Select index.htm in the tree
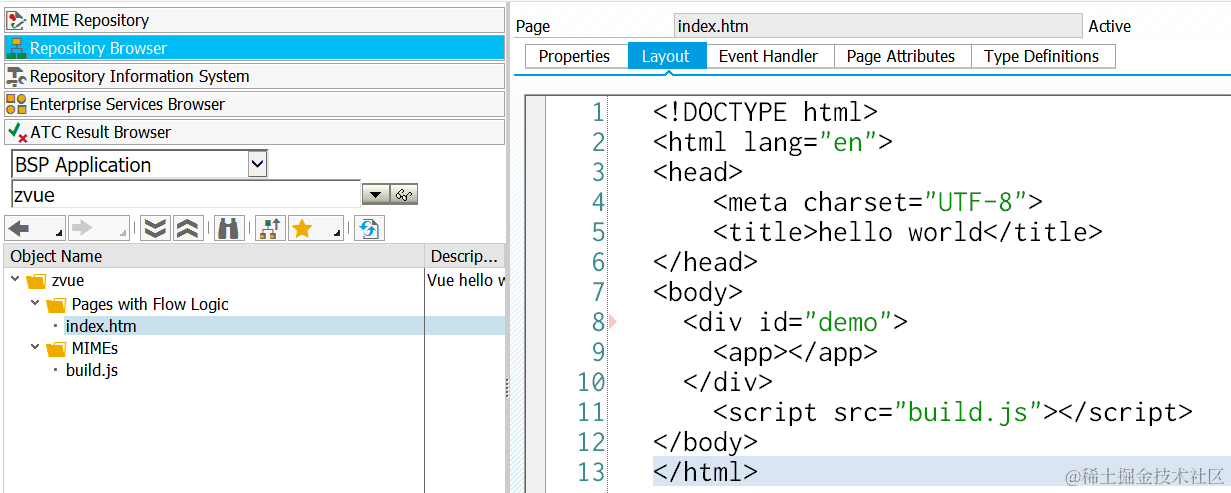 pyautogui.click(x=101, y=326)
